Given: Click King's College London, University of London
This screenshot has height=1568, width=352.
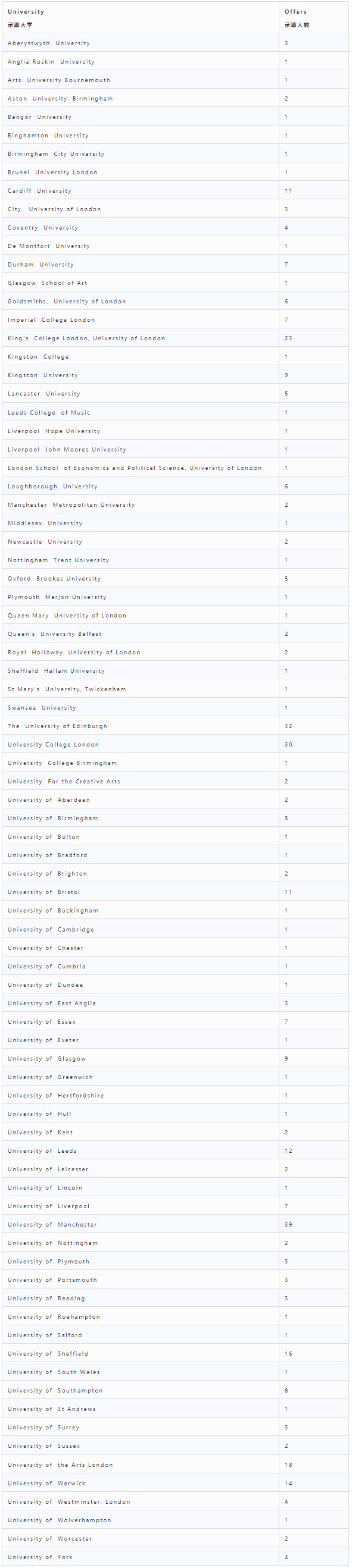Looking at the screenshot, I should 86,338.
